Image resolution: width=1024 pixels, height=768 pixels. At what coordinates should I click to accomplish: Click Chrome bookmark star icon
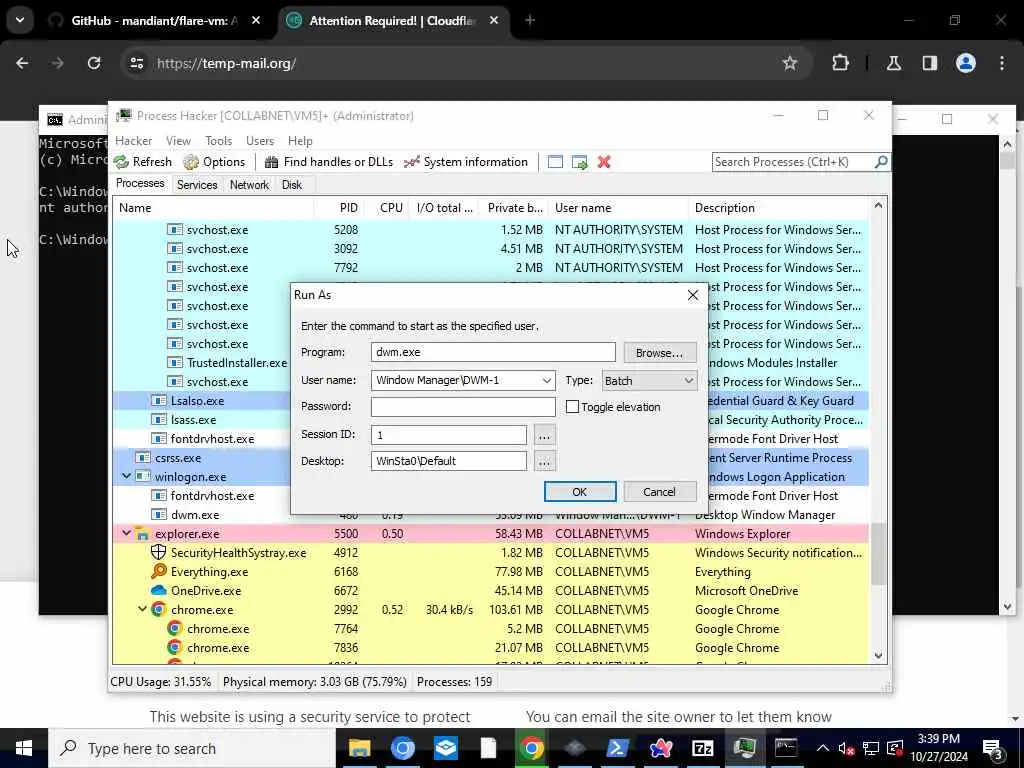790,63
